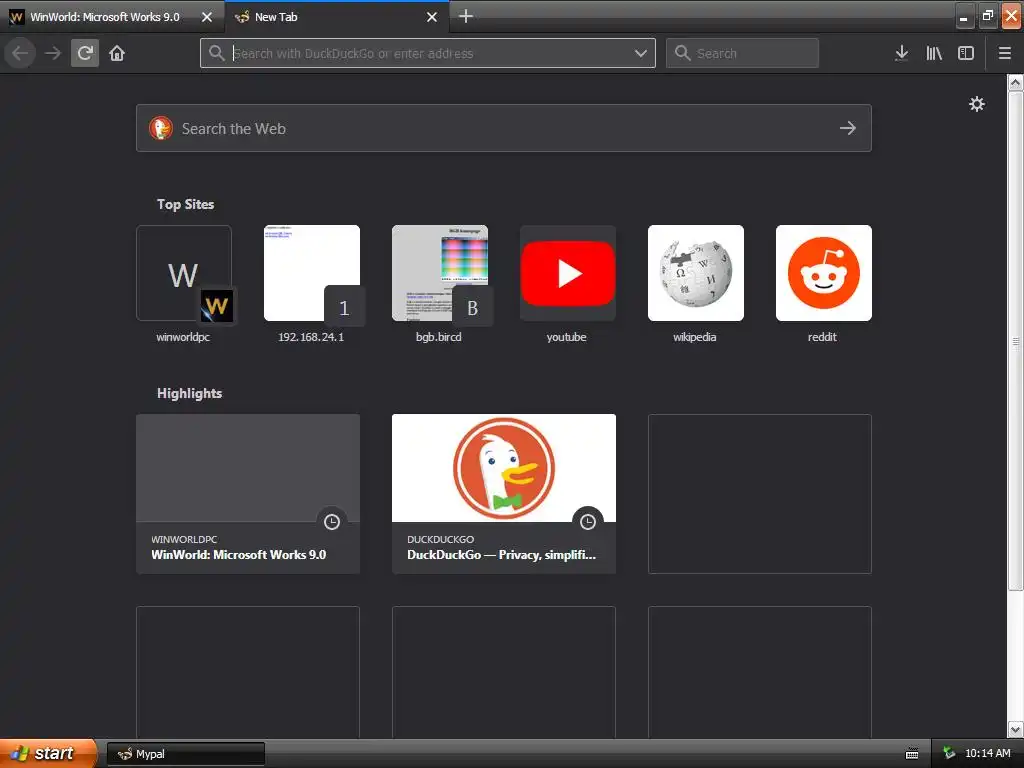This screenshot has height=768, width=1024.
Task: Open the DuckDuckGo — Privacy, simplified highlight
Action: (x=504, y=494)
